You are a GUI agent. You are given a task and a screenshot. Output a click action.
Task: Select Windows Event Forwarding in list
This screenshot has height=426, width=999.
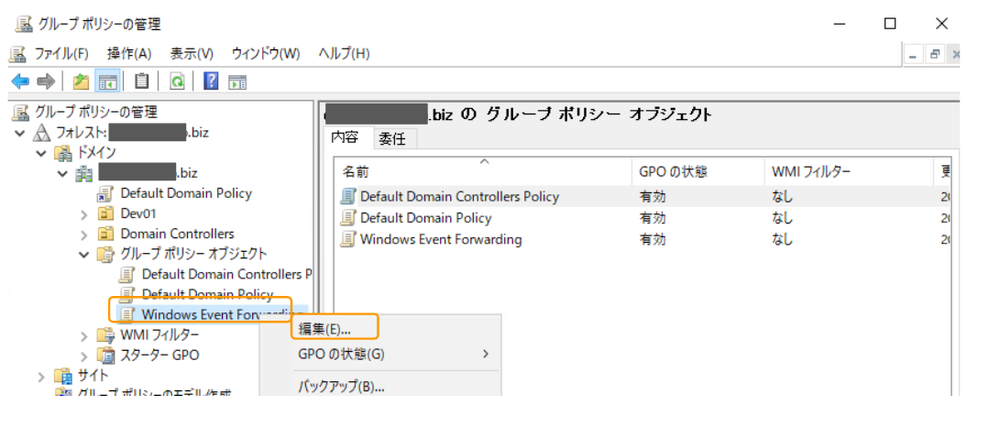click(x=441, y=239)
